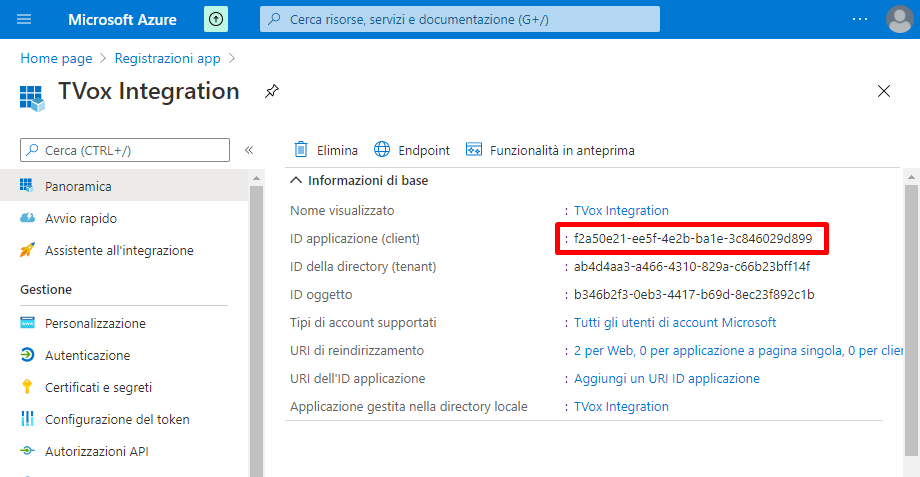Open Personalizzazione settings
This screenshot has height=477, width=920.
coord(95,323)
